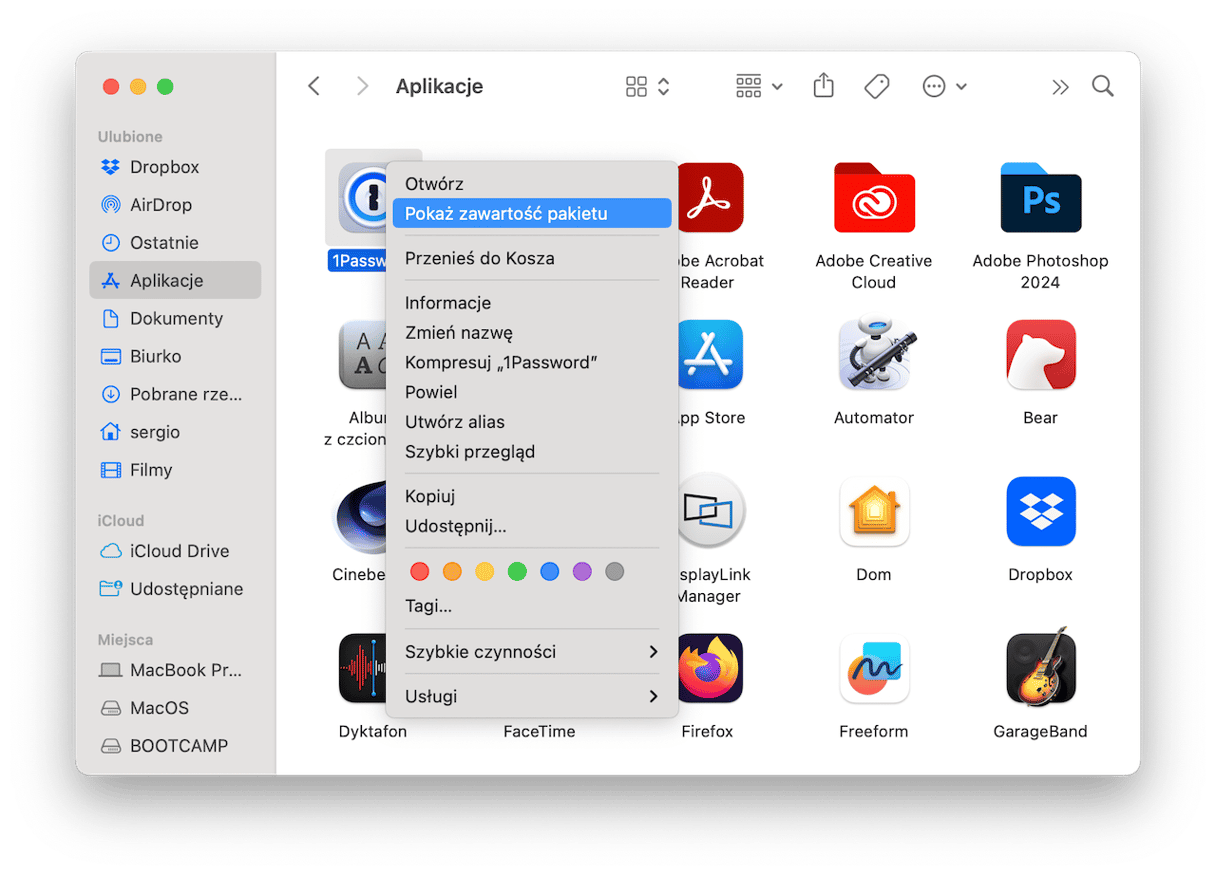Choose Powiel from the context menu

point(532,392)
